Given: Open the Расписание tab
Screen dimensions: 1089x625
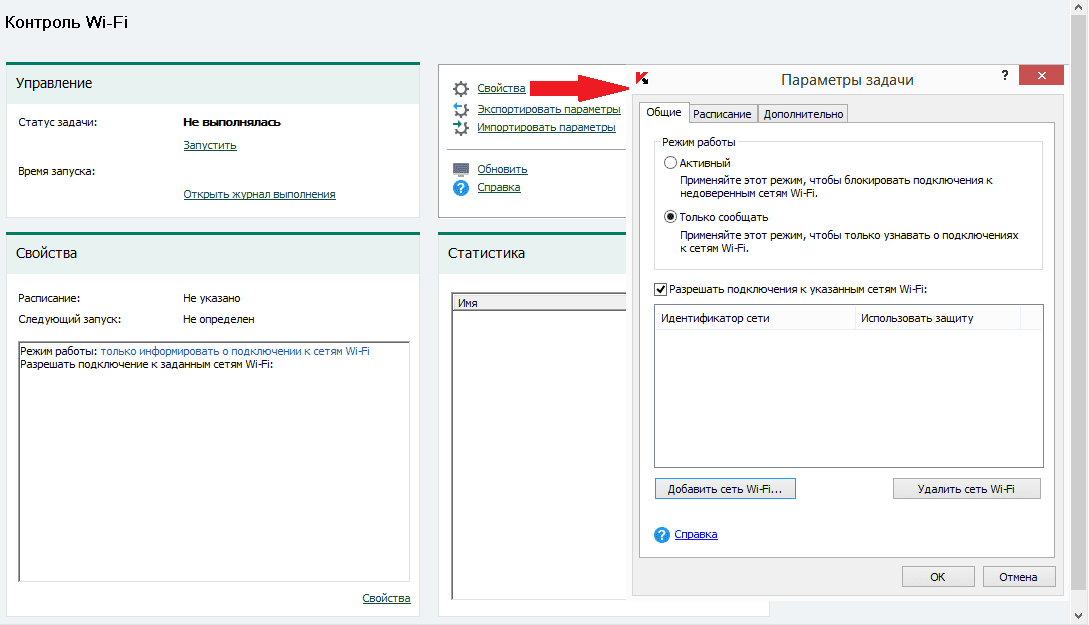Looking at the screenshot, I should pos(722,114).
